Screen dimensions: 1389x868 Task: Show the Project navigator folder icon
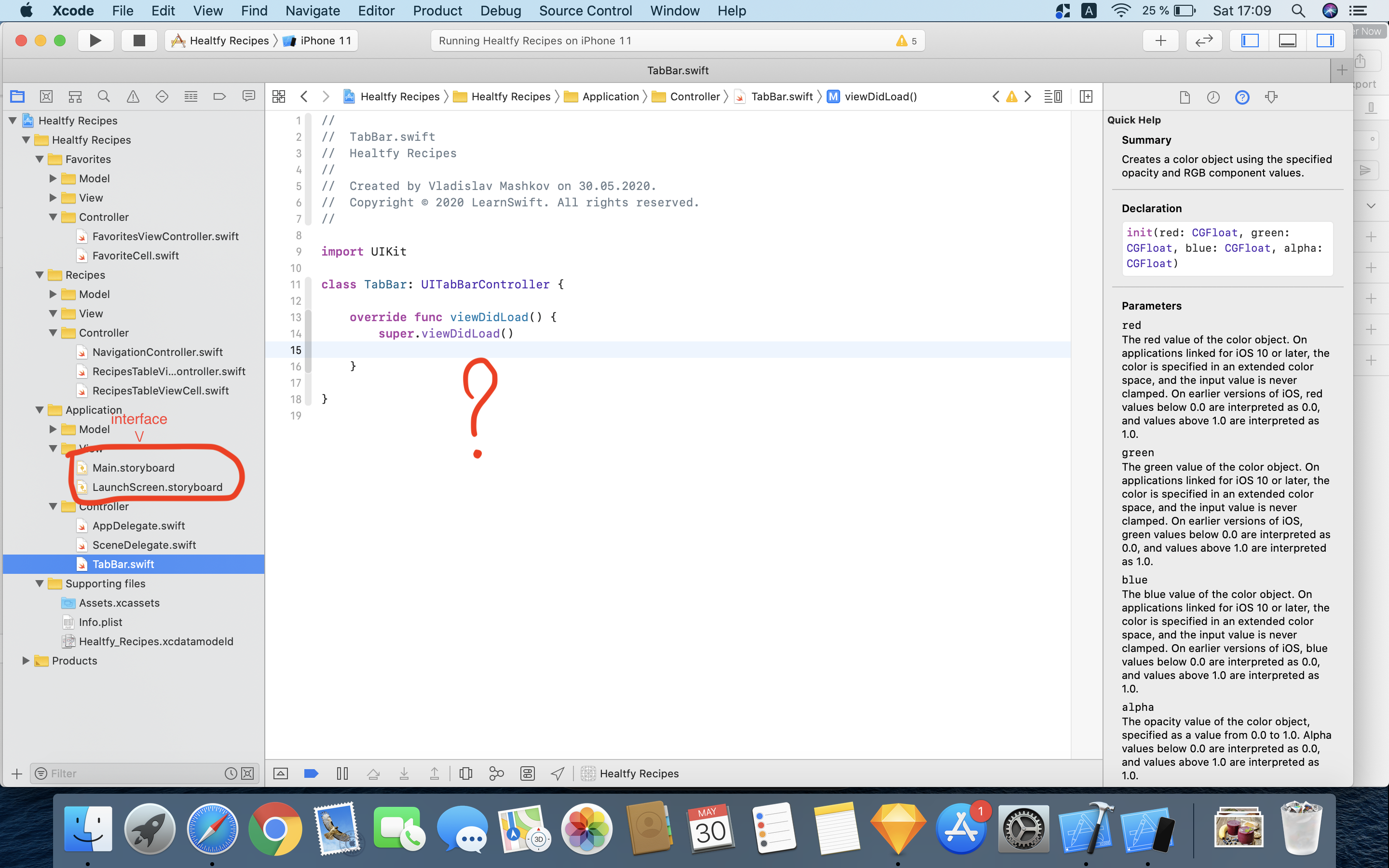[17, 96]
